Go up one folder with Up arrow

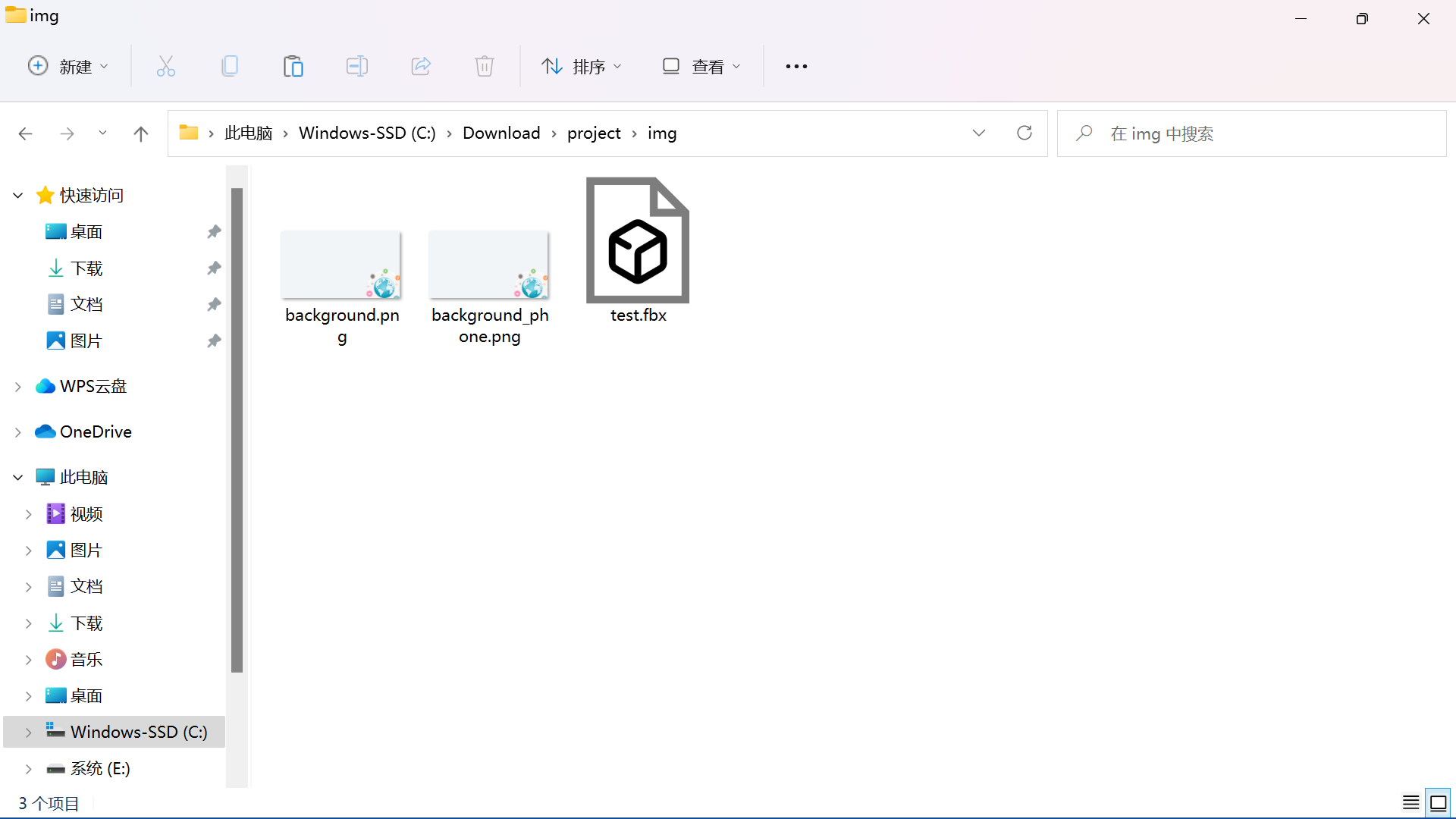(x=140, y=134)
